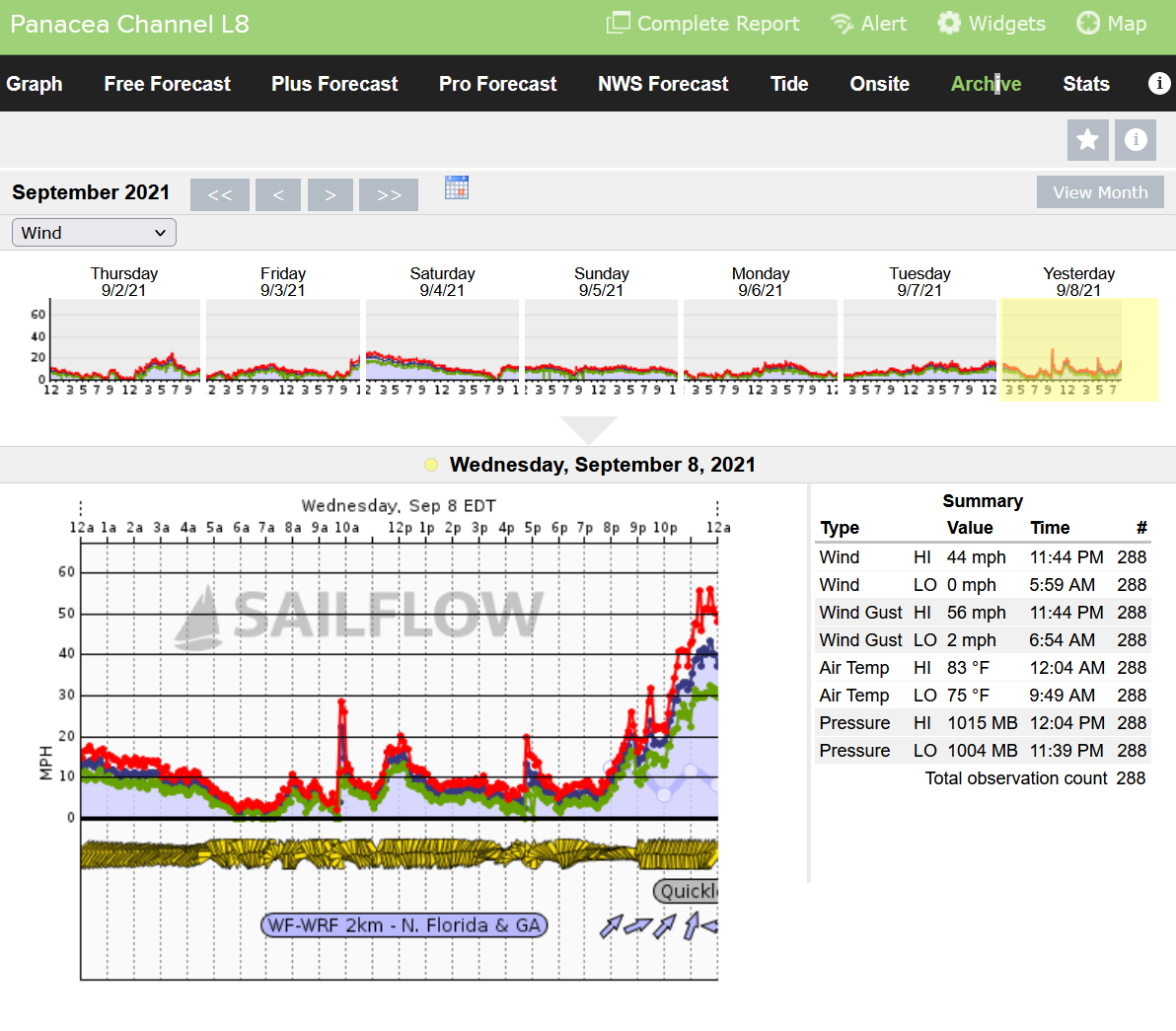Click the info icon in navigation bar
Screen dimensions: 1176x1031
(x=1159, y=83)
